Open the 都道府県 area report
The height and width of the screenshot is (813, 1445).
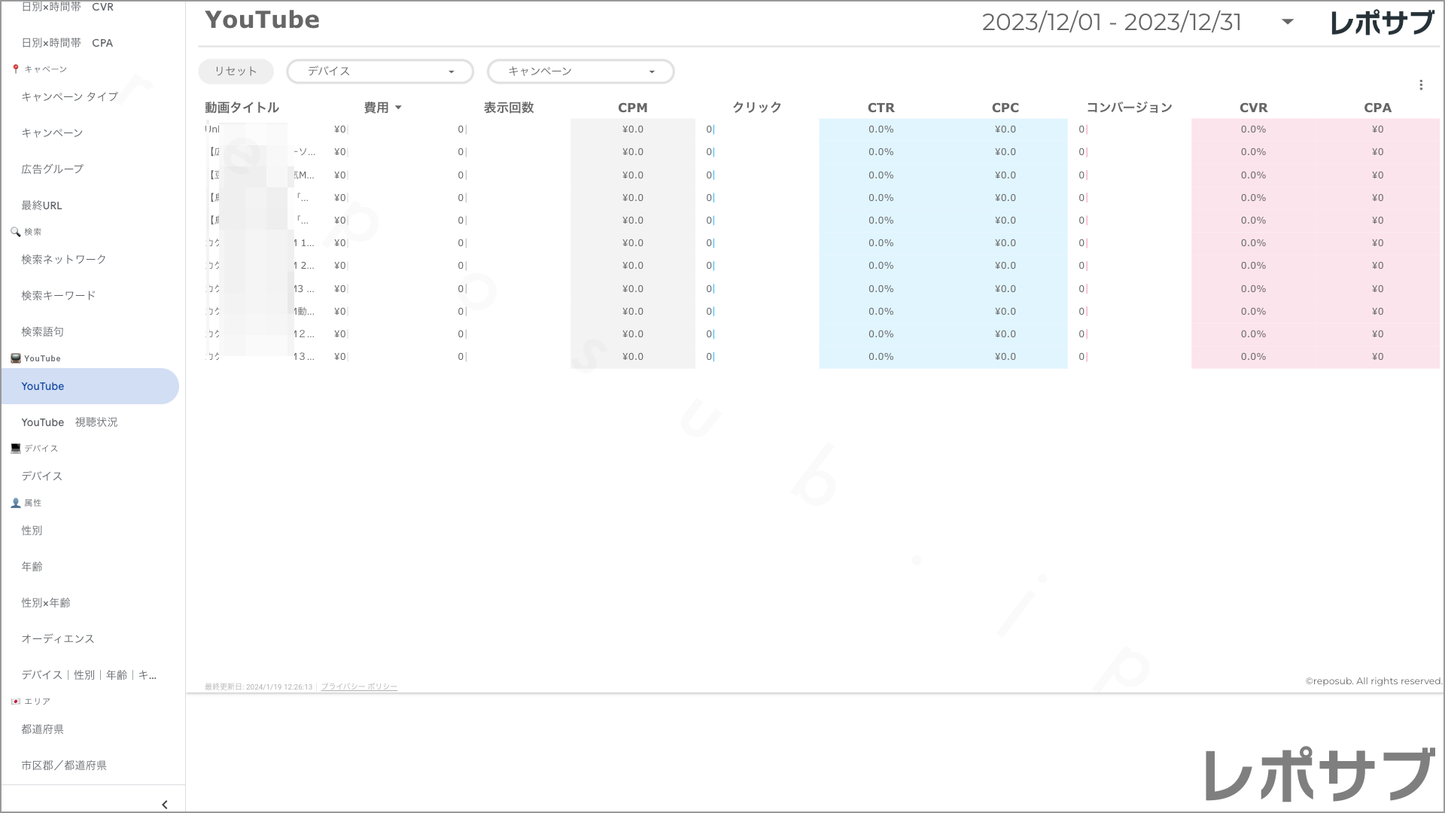tap(43, 729)
